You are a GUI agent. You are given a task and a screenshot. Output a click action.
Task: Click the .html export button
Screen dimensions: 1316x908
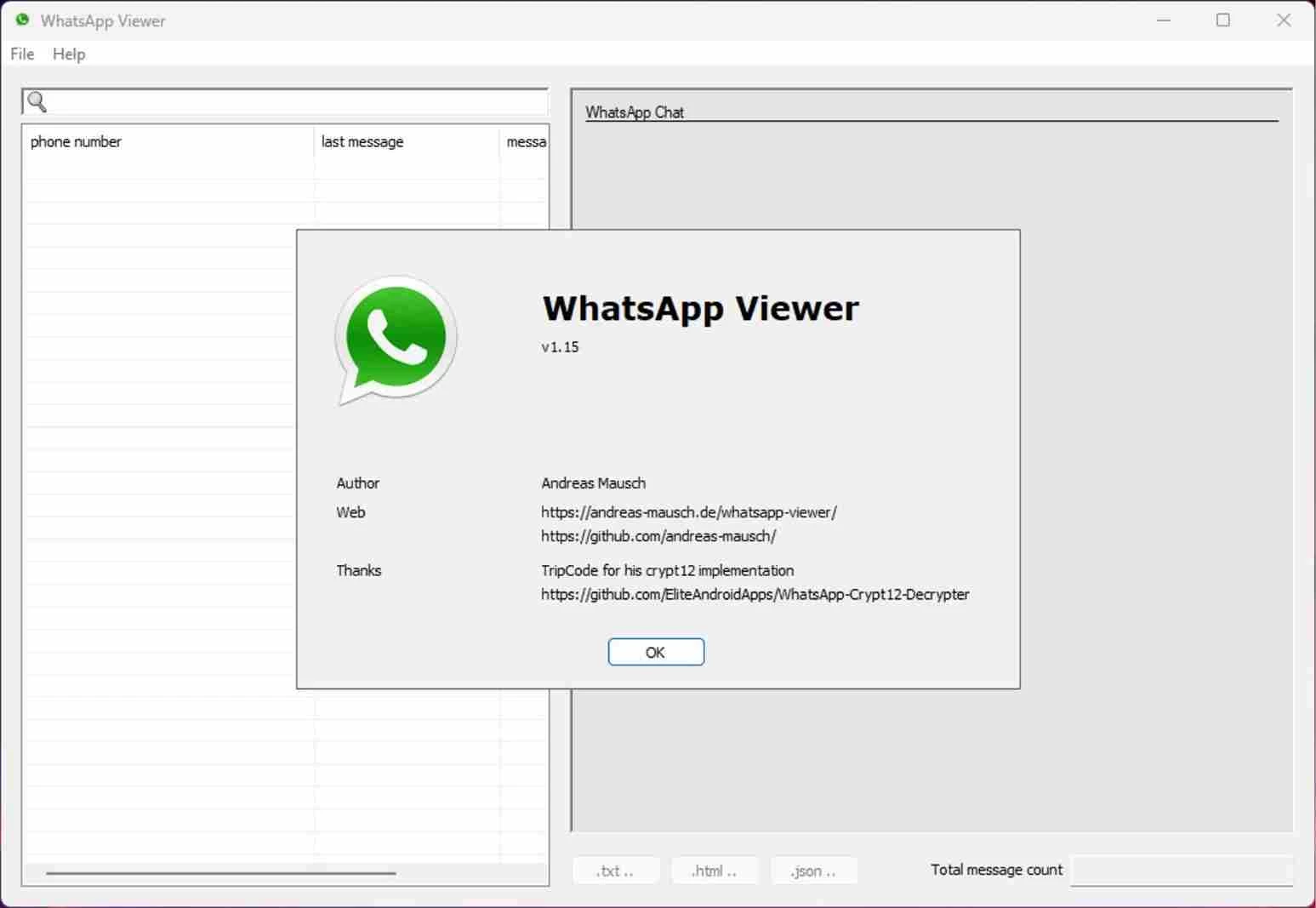coord(714,871)
